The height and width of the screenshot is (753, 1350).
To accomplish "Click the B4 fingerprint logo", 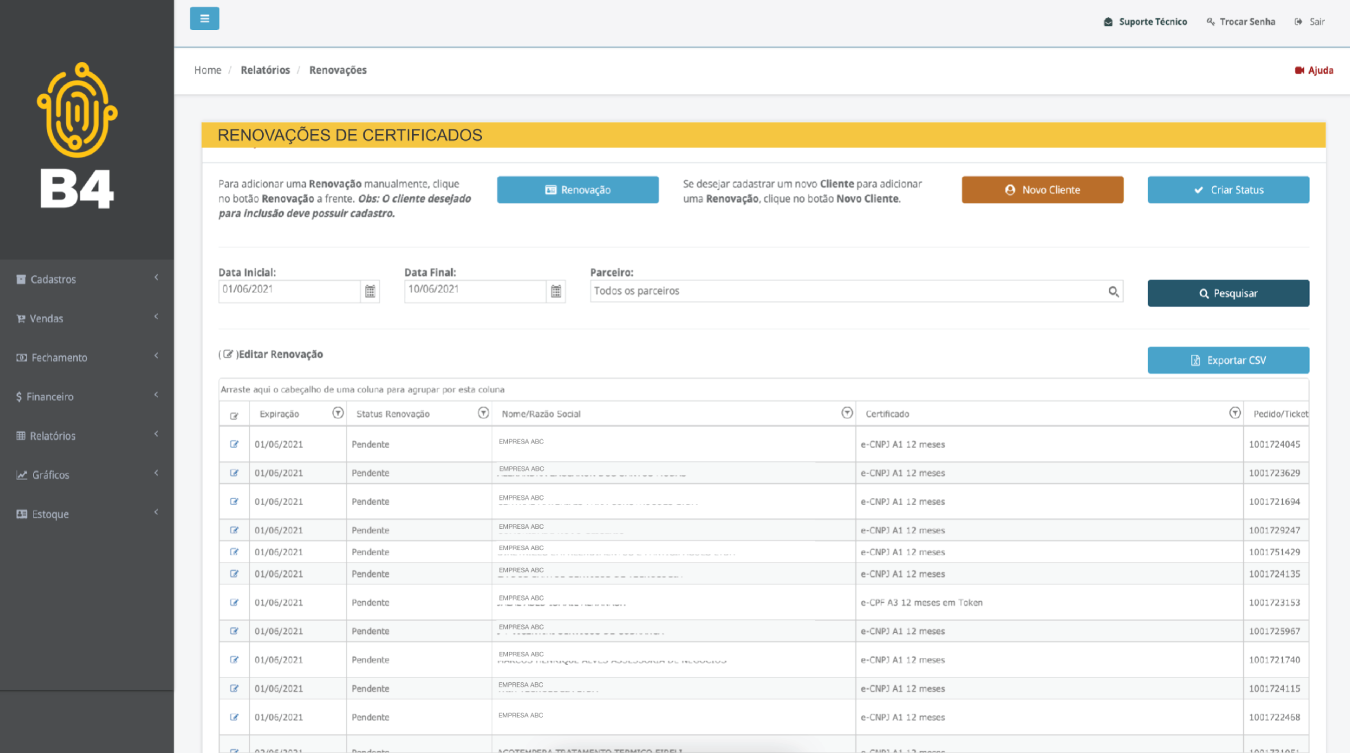I will (x=77, y=135).
